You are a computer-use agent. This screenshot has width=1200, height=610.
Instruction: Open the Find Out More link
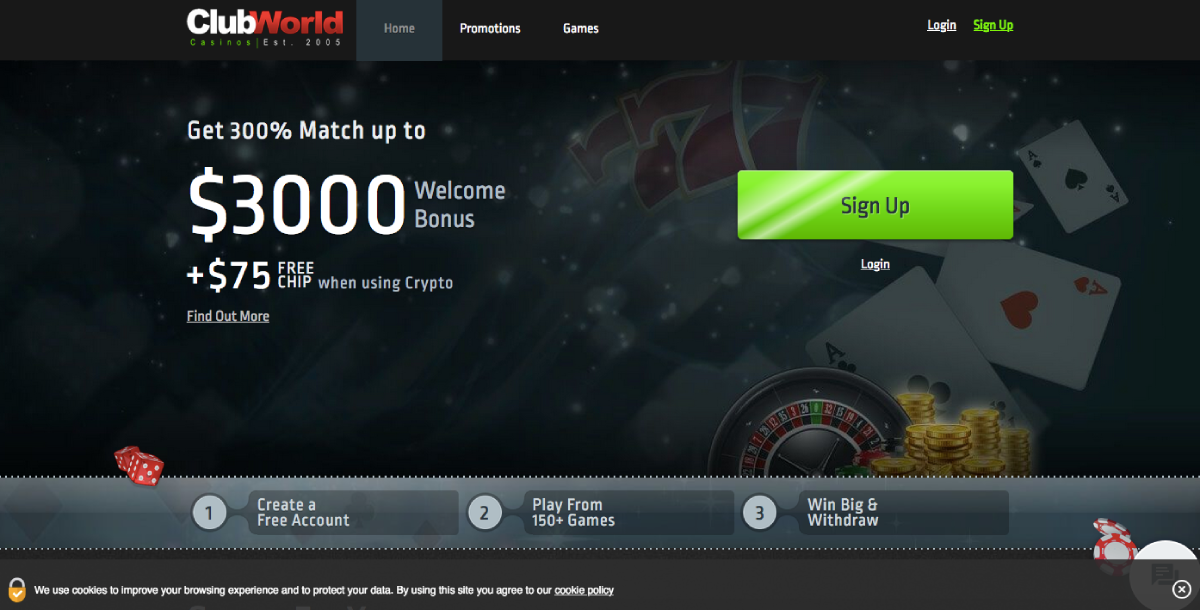click(228, 316)
